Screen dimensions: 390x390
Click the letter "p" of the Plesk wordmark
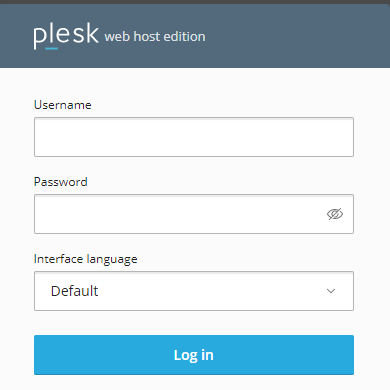[39, 38]
